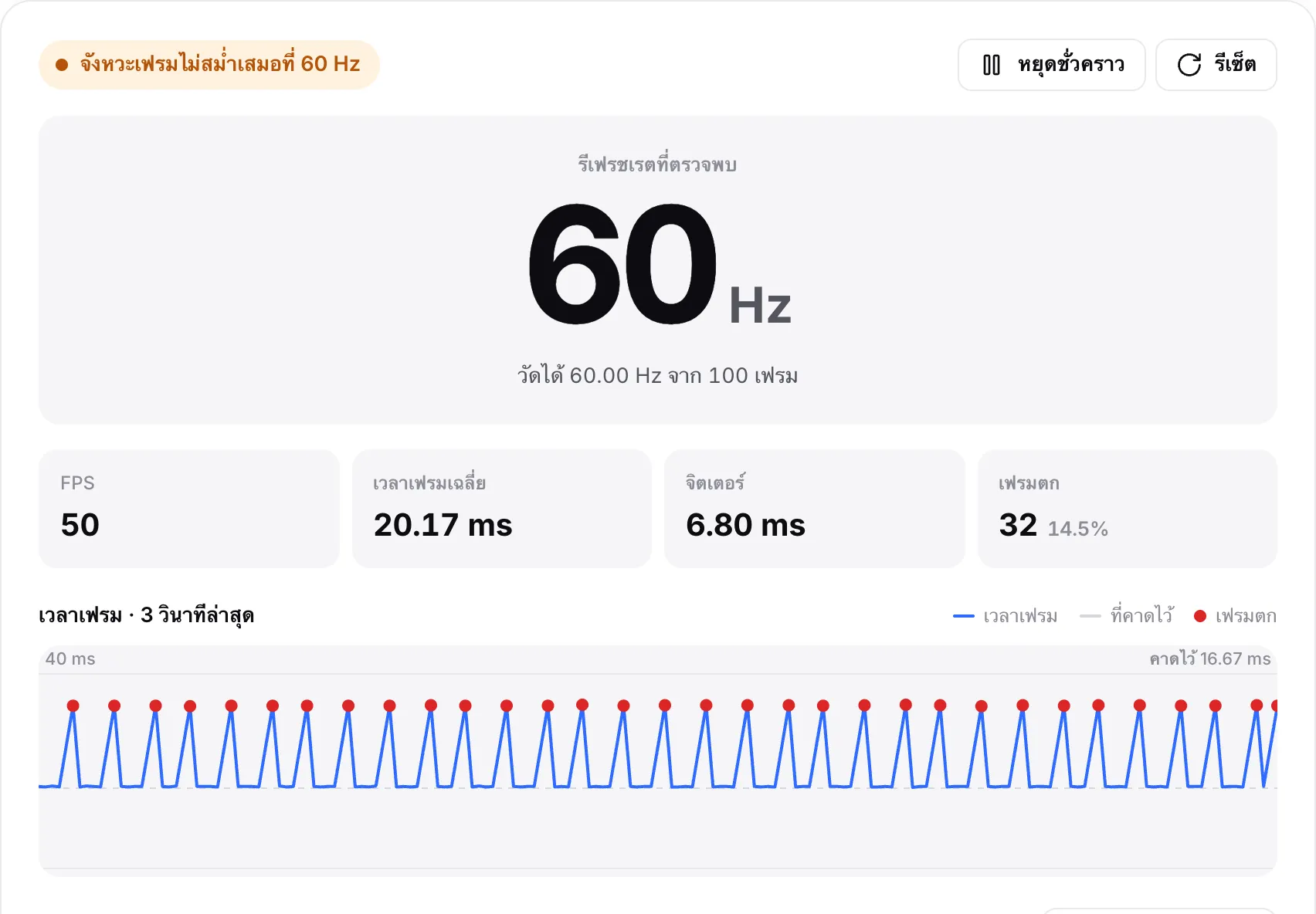Viewport: 1316px width, 914px height.
Task: Click the เวลาเฟรมเฉลี่ย card label
Action: 429,483
